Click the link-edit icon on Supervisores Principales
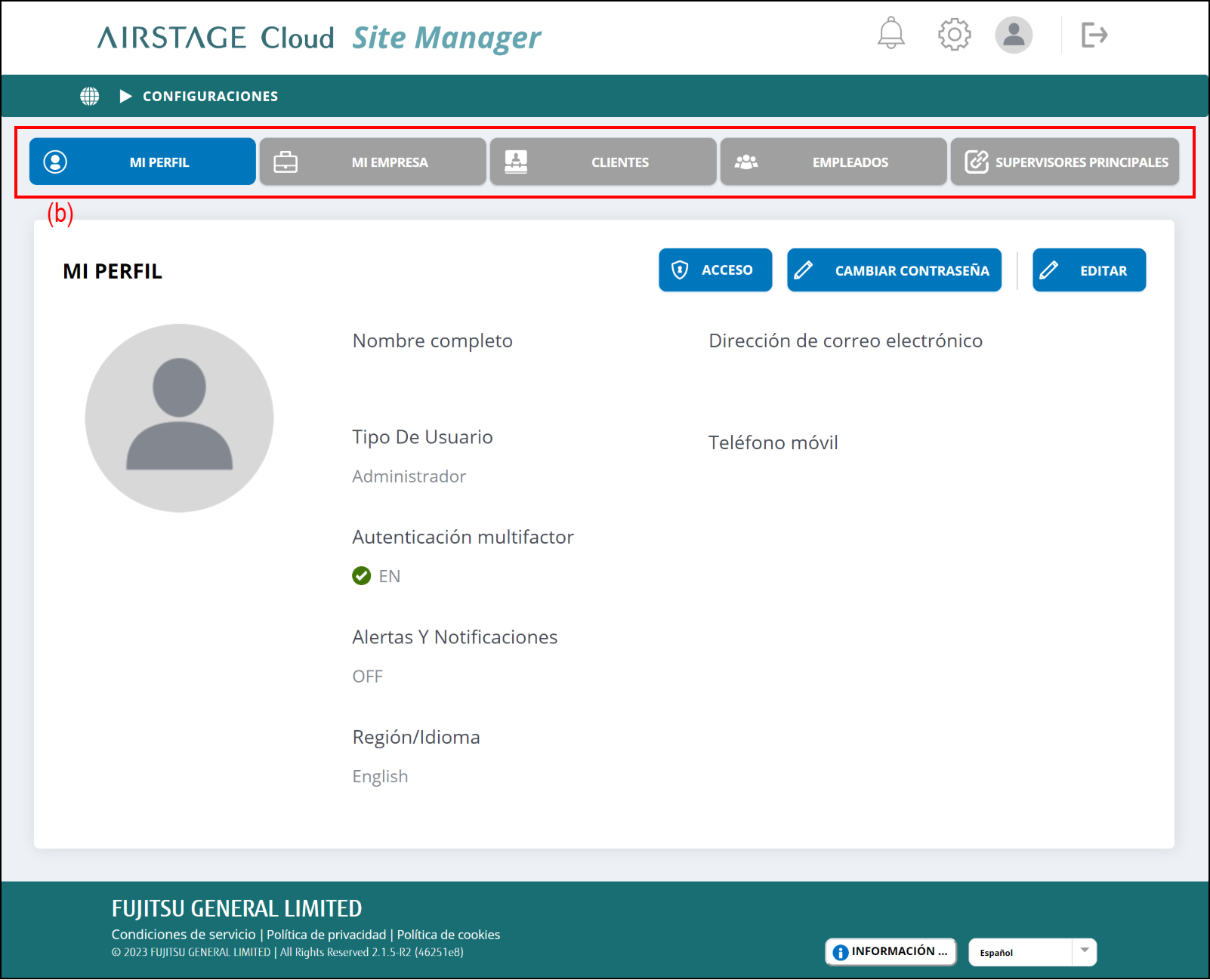Screen dimensions: 1210x980 tap(976, 162)
